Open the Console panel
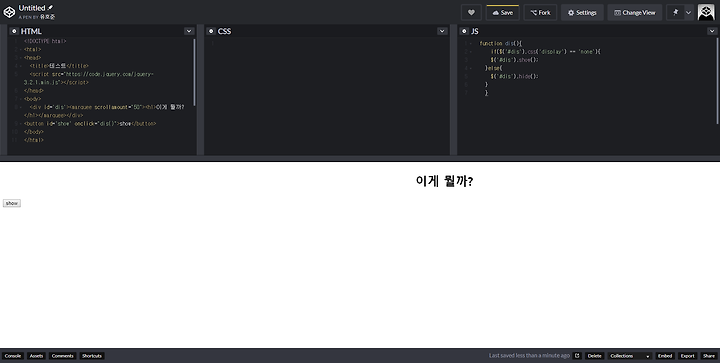720x363 pixels. 13,356
